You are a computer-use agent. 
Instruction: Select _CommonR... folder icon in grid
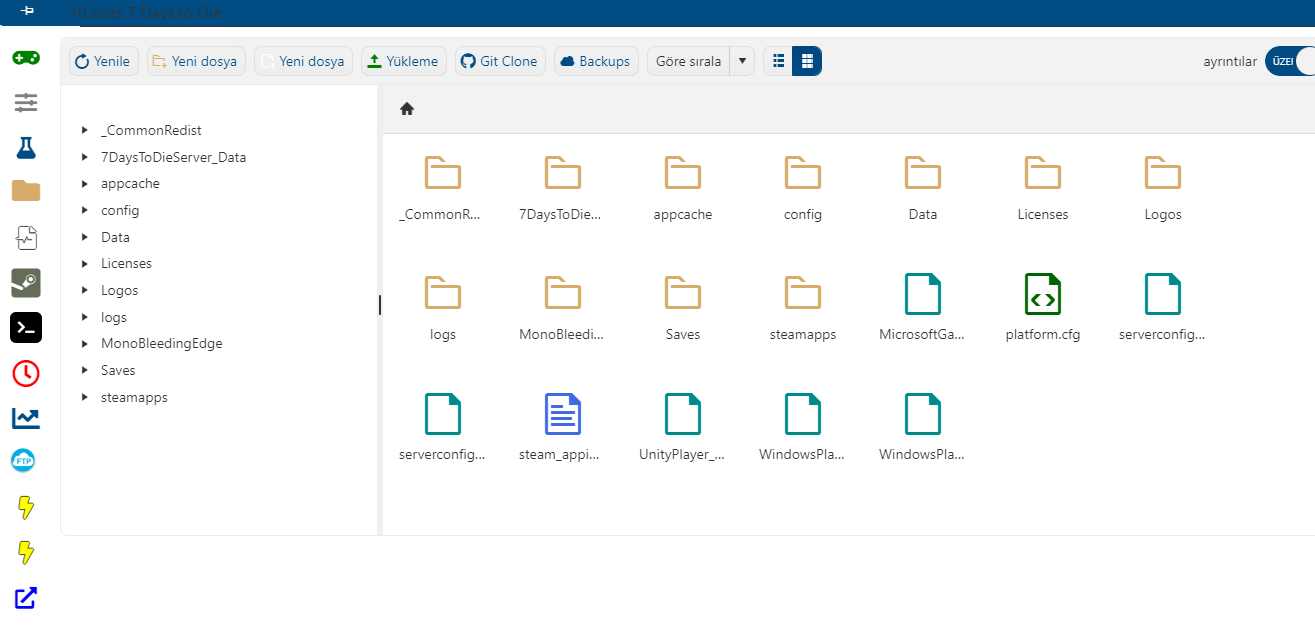click(443, 173)
